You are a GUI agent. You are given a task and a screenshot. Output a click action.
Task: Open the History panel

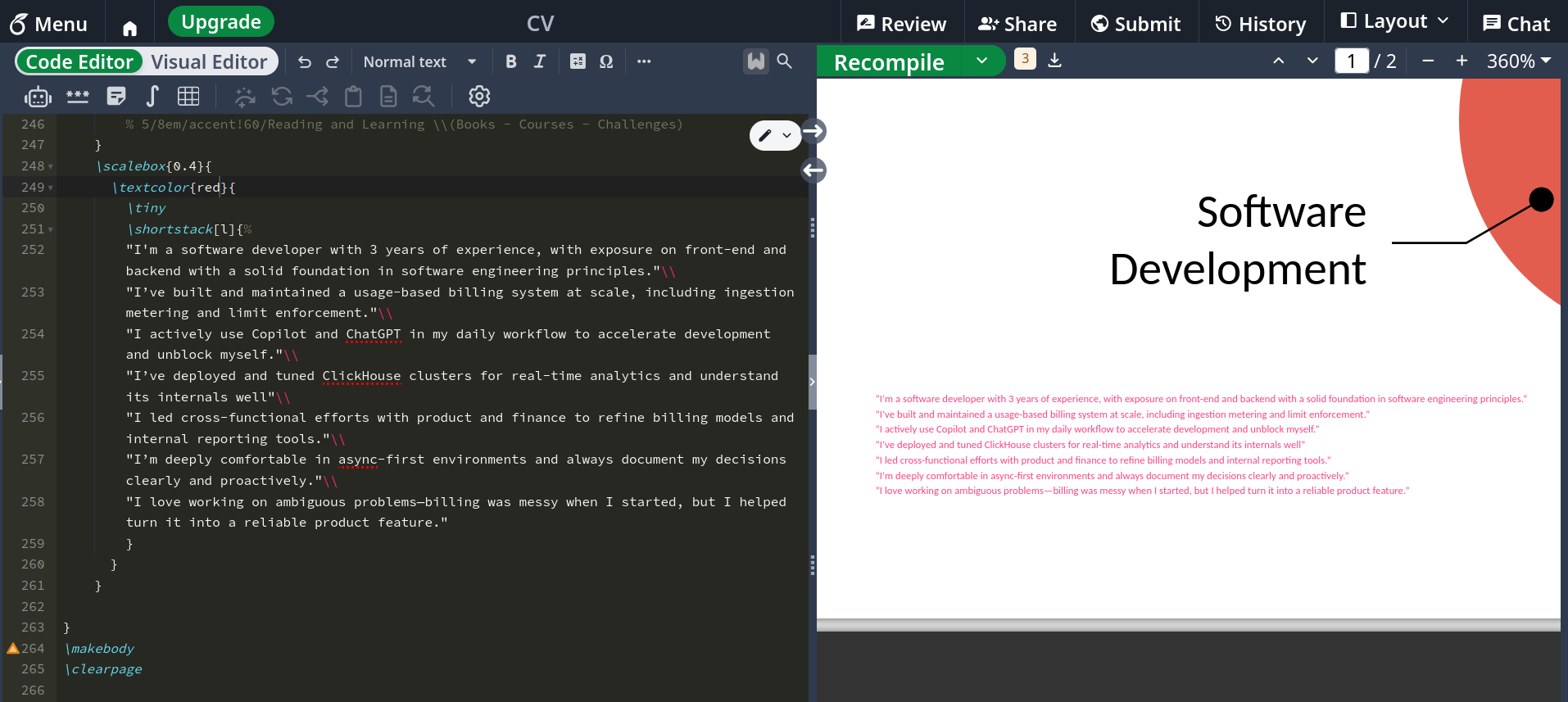click(x=1260, y=24)
